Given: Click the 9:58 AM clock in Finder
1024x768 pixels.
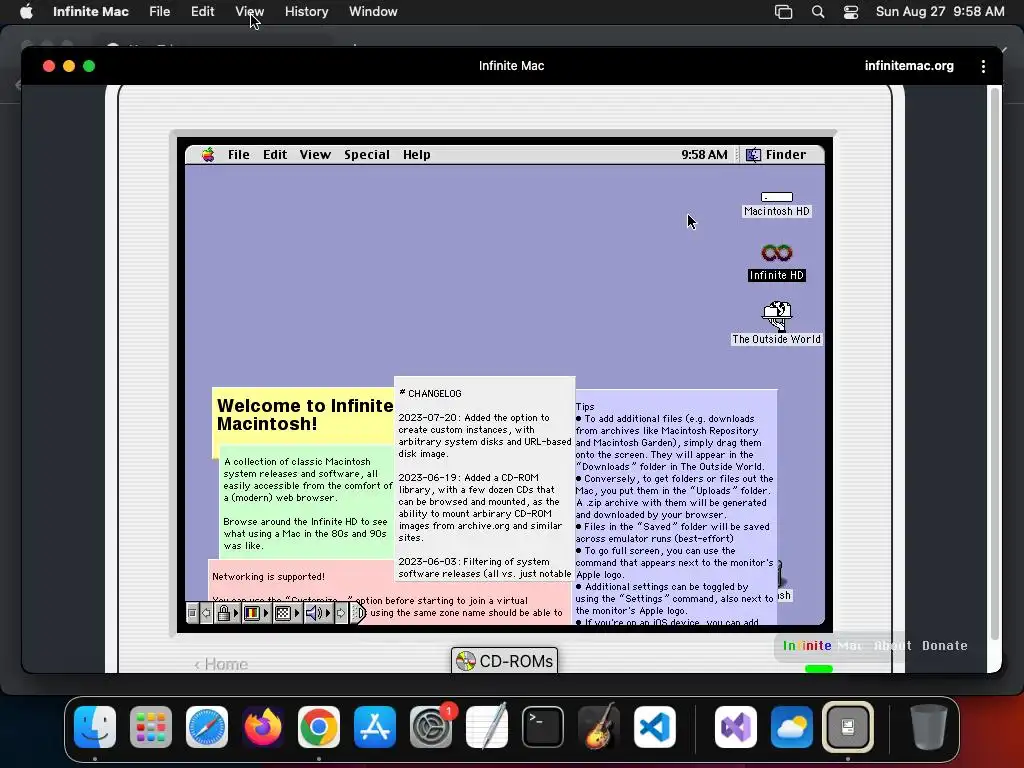Looking at the screenshot, I should click(704, 155).
